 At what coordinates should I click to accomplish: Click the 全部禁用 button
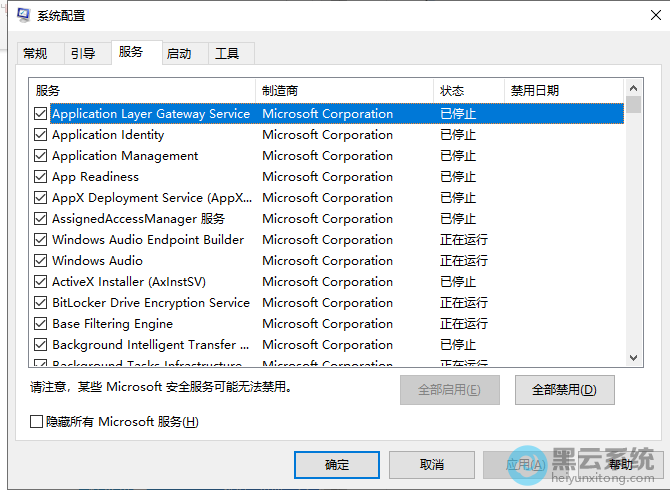[x=564, y=390]
